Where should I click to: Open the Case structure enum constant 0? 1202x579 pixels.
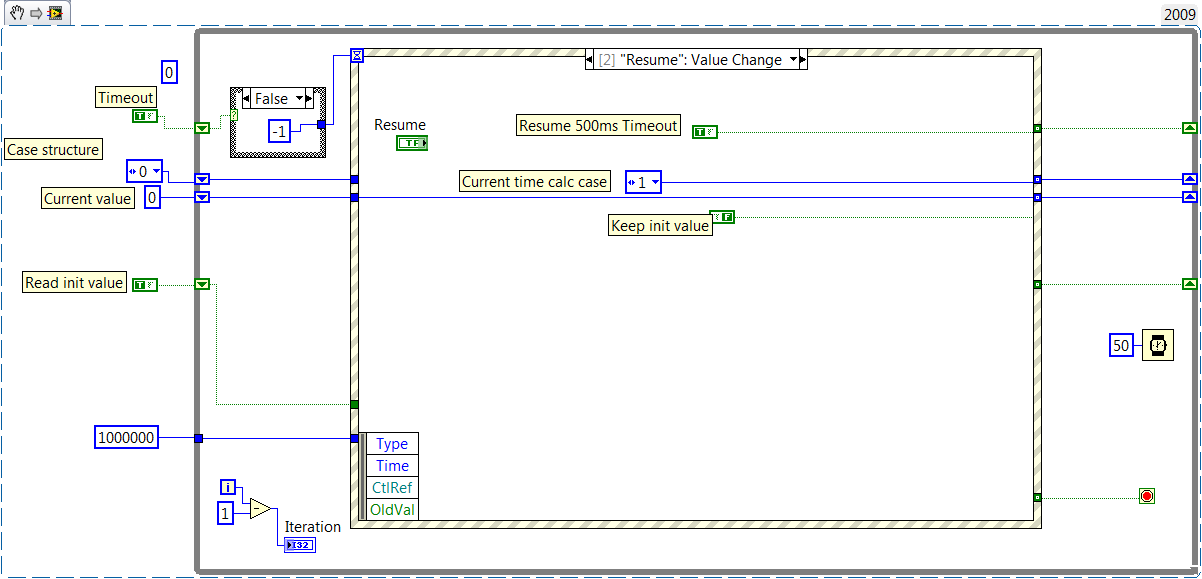click(x=144, y=171)
